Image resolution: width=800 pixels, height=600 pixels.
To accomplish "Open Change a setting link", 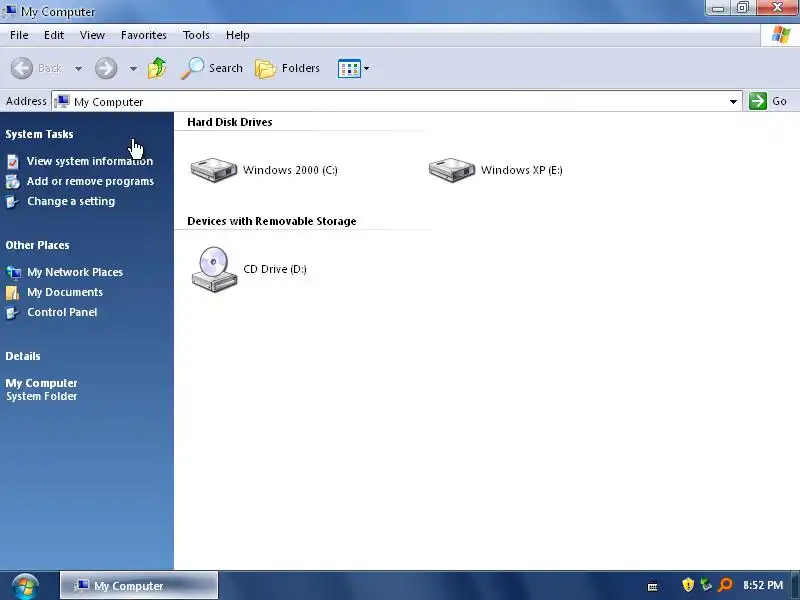I will (x=71, y=201).
